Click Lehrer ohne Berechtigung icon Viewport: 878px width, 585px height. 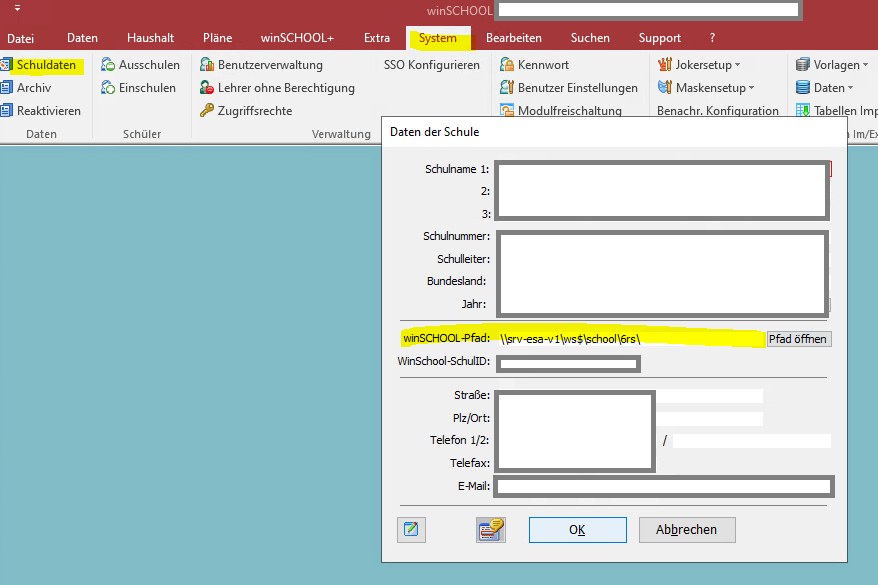point(207,87)
